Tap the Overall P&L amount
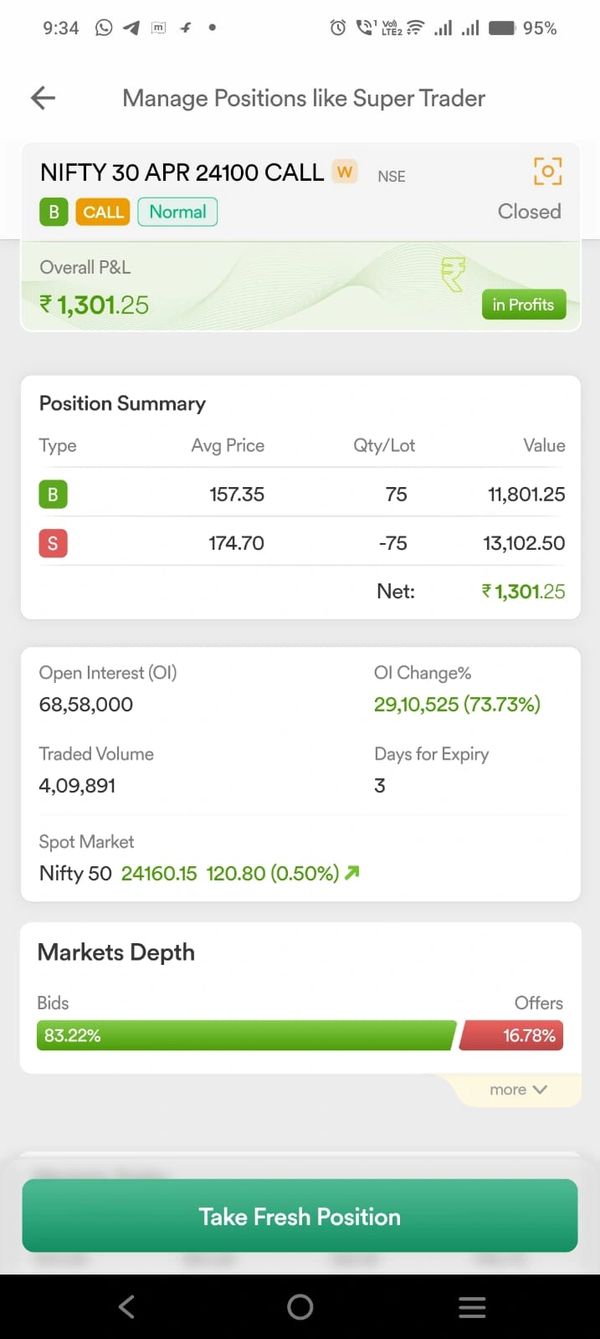 [x=94, y=305]
